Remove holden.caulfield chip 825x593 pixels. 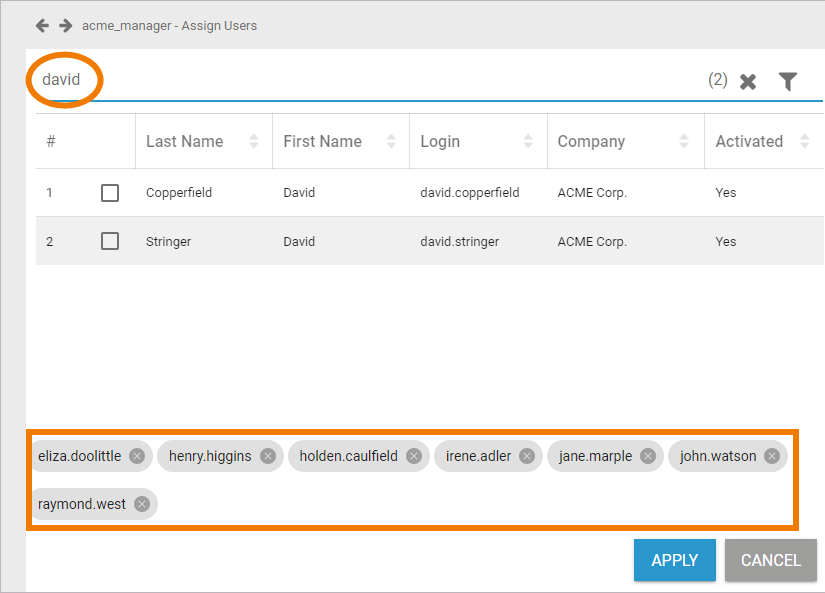pyautogui.click(x=414, y=456)
